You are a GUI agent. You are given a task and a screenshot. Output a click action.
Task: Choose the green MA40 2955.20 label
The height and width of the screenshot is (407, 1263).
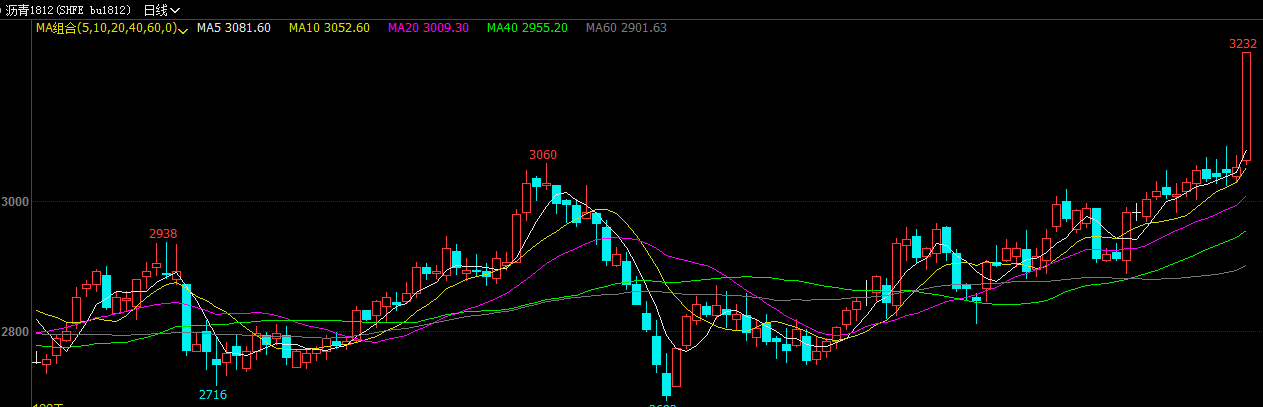click(x=527, y=28)
